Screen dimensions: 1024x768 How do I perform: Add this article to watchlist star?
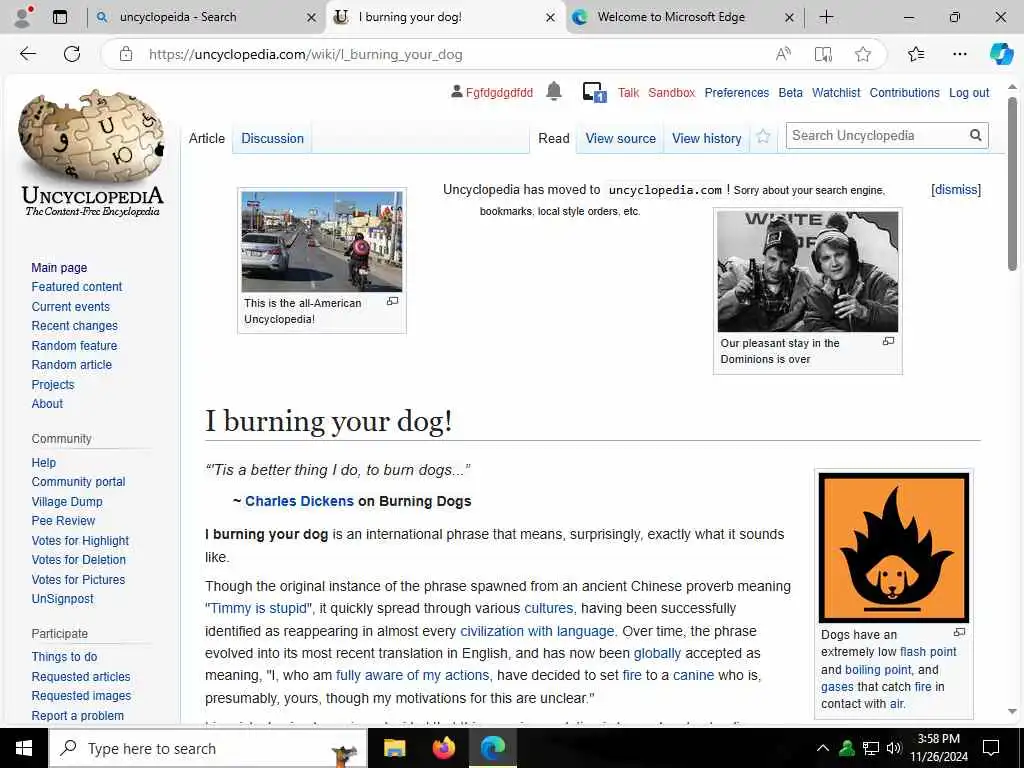point(763,137)
